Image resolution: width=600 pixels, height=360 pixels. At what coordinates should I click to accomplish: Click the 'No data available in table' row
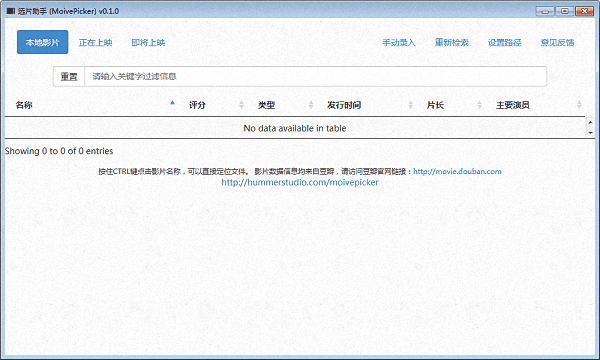click(295, 128)
